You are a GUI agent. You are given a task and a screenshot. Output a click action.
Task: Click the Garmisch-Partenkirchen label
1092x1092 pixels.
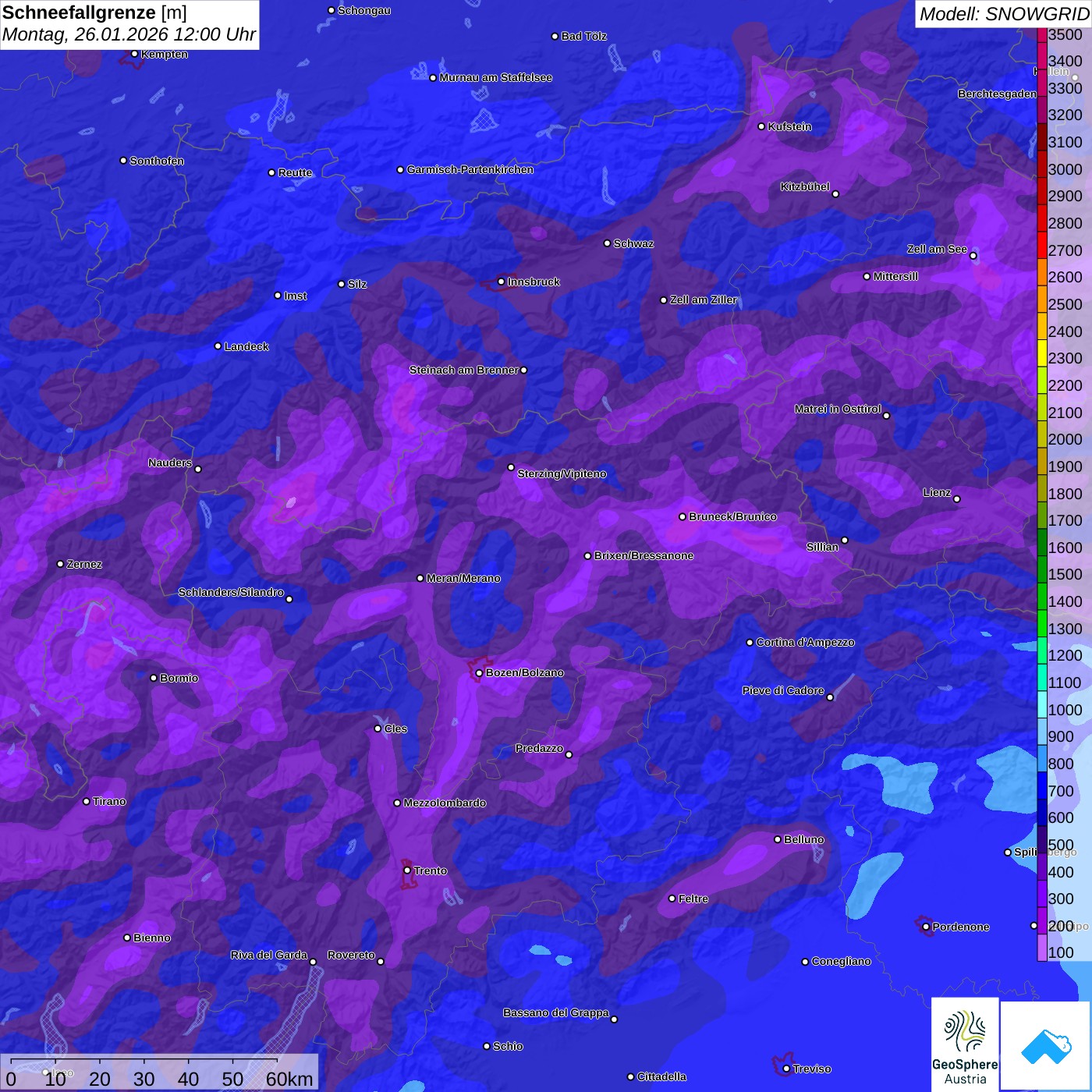tap(470, 169)
